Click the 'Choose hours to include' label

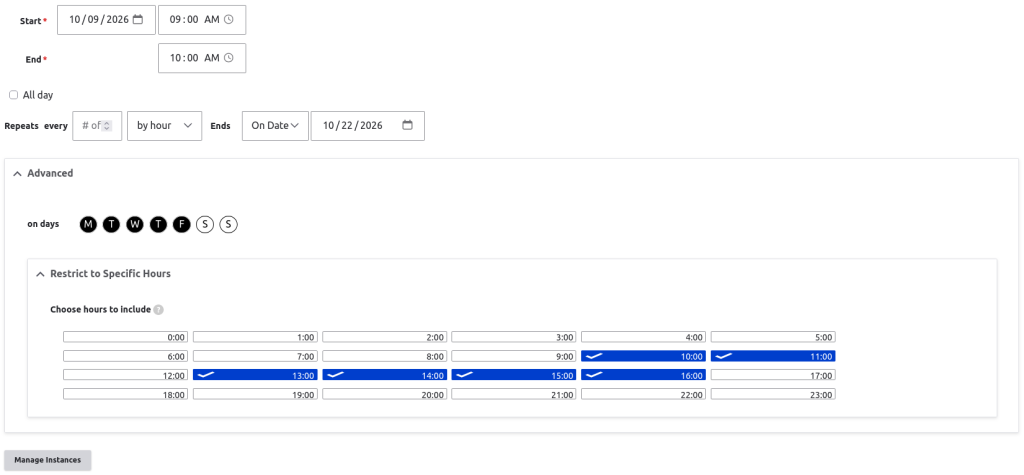coord(101,310)
